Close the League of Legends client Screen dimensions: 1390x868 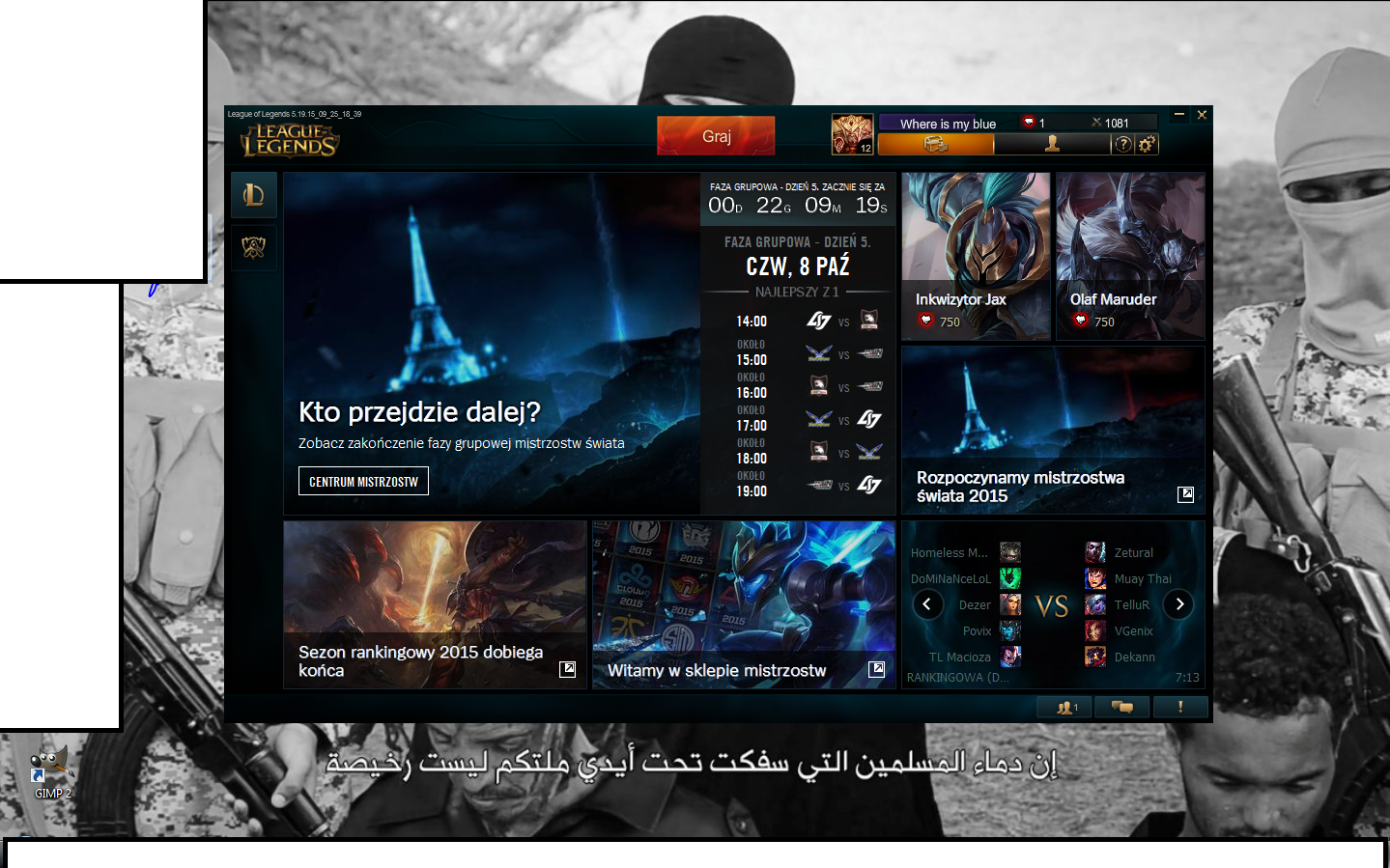(x=1202, y=114)
